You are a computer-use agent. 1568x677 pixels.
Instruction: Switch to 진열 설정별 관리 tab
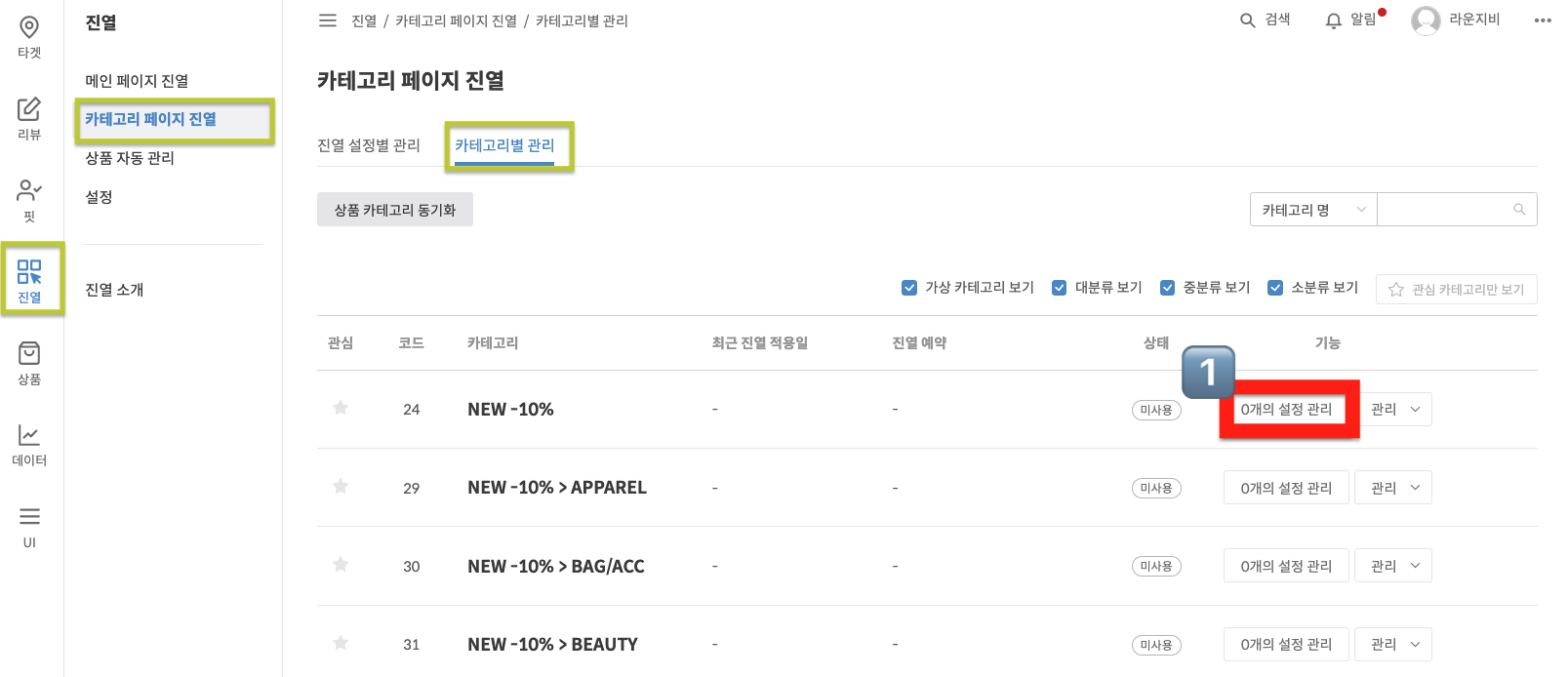point(369,145)
